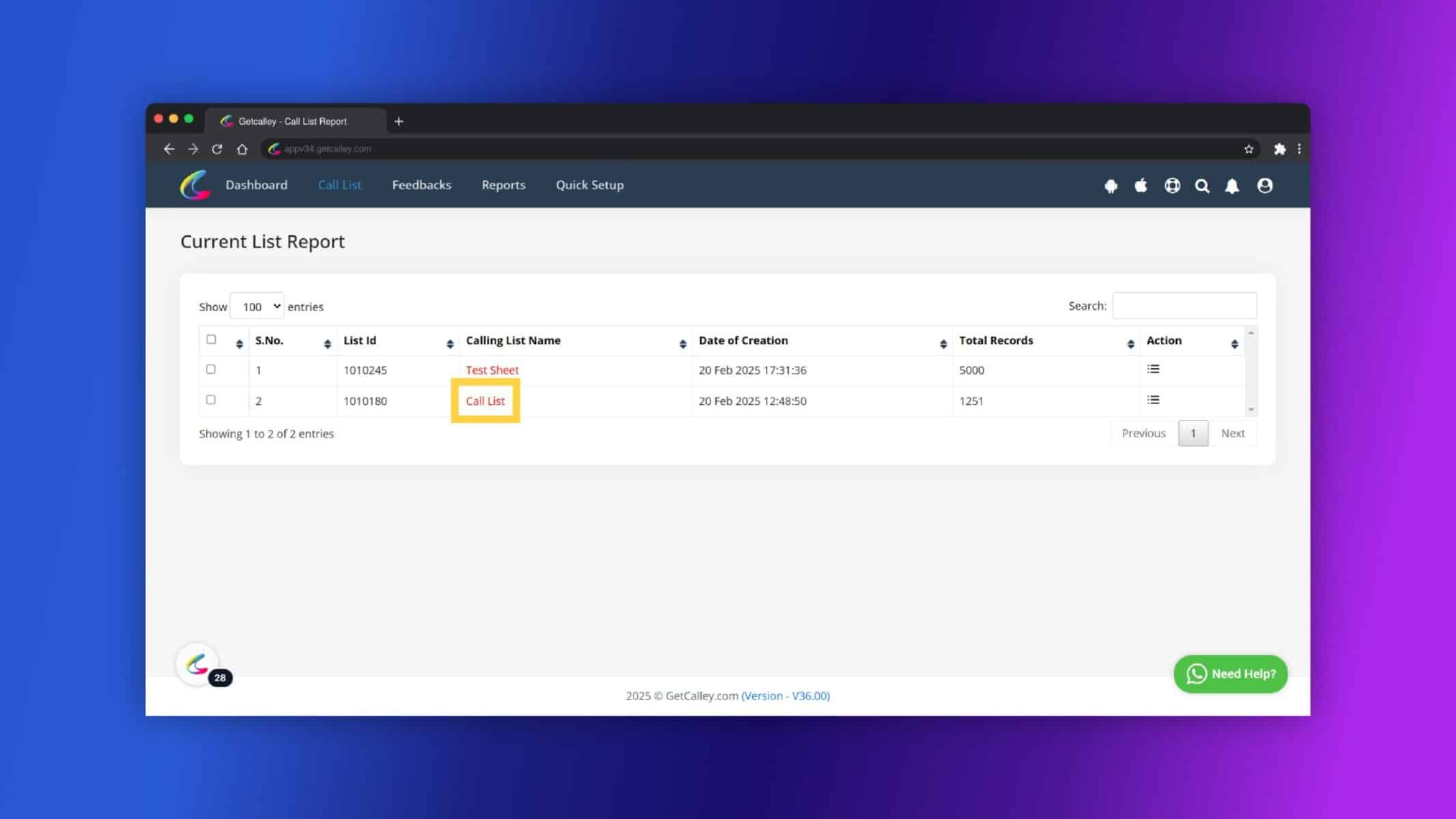Open the Test Sheet list link

click(x=491, y=370)
